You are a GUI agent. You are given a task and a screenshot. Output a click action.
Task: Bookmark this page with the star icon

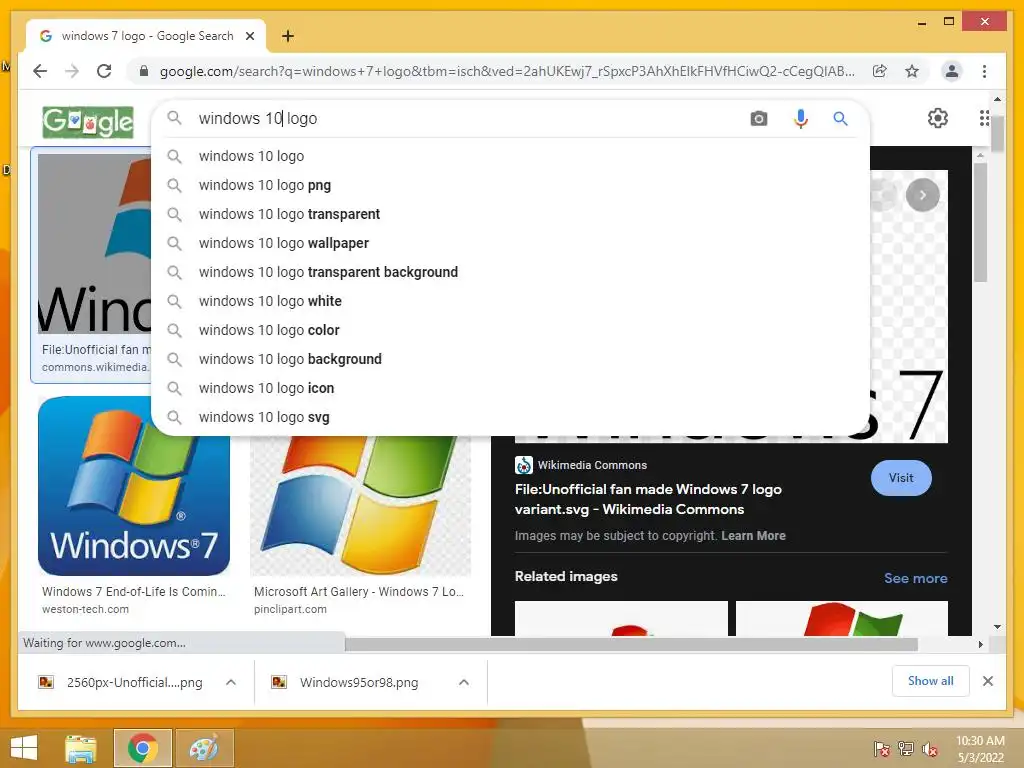(x=912, y=71)
